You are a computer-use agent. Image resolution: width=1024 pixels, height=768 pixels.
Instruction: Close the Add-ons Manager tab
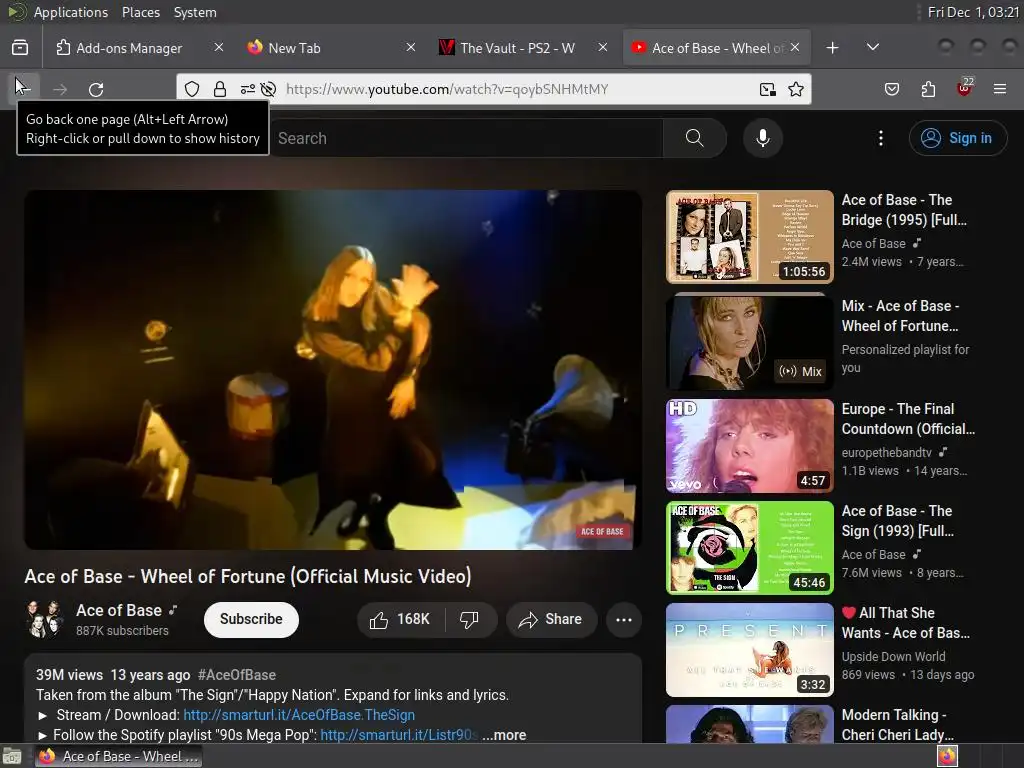[x=219, y=48]
